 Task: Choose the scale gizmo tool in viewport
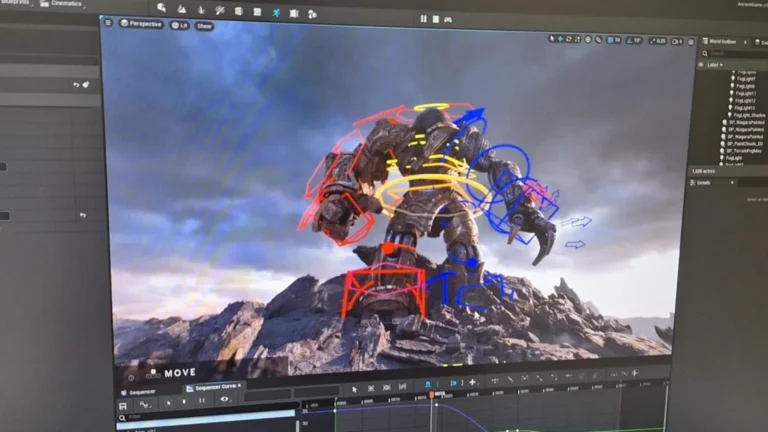tap(577, 39)
